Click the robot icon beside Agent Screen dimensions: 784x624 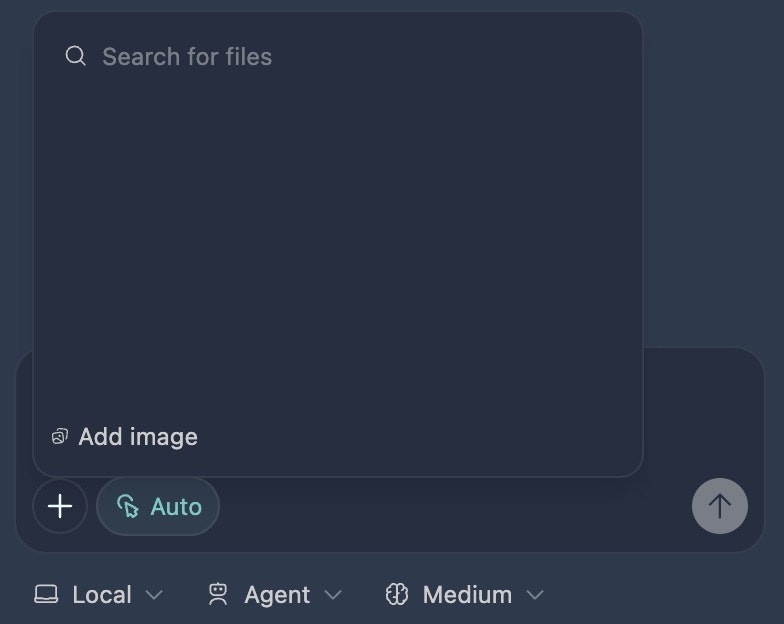218,594
